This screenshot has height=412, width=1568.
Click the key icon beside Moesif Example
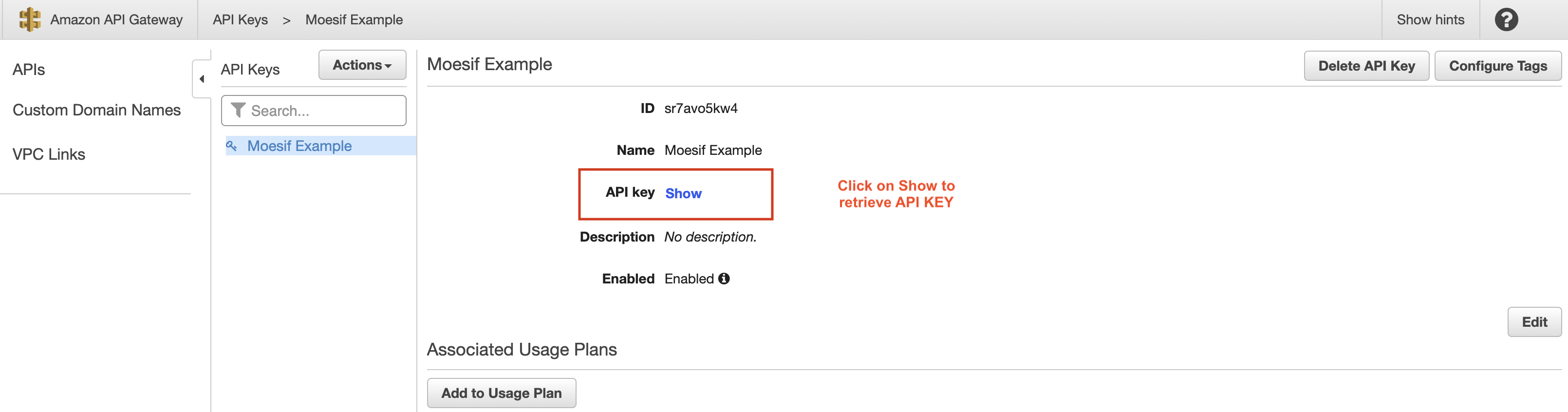click(232, 146)
